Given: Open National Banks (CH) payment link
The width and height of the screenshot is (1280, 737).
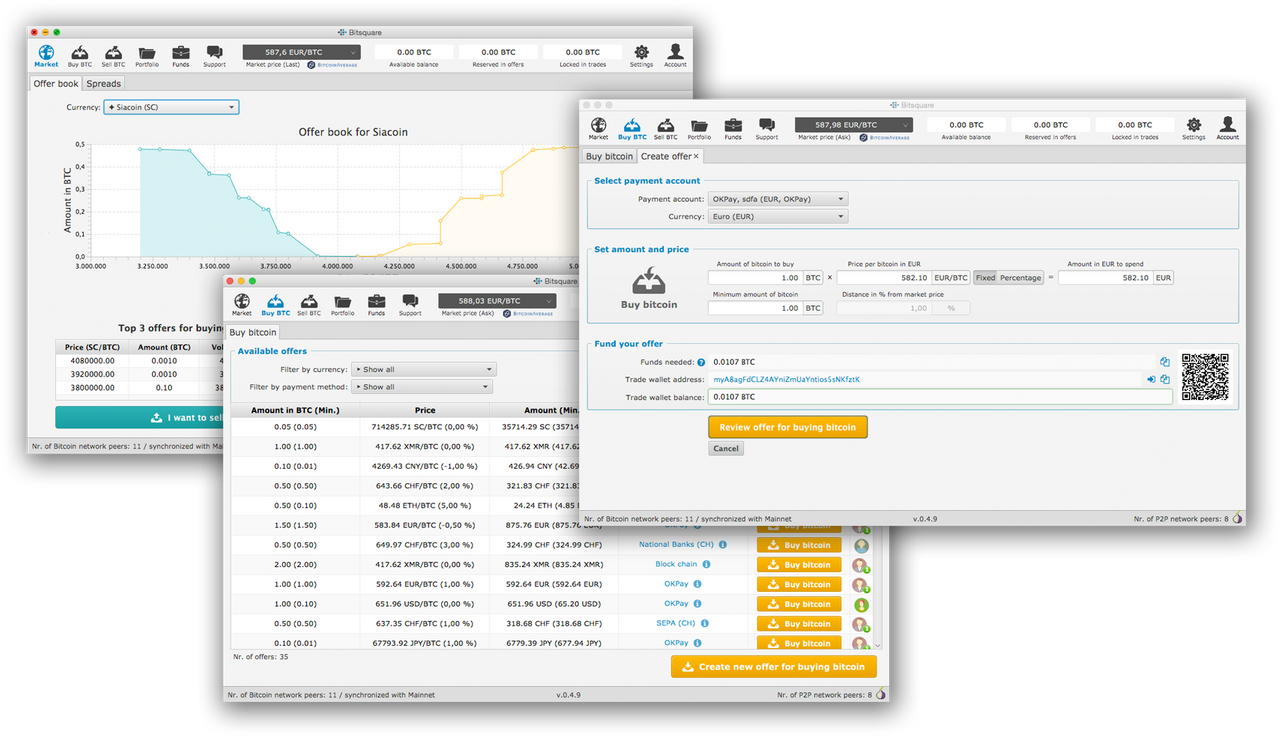Looking at the screenshot, I should [x=677, y=545].
